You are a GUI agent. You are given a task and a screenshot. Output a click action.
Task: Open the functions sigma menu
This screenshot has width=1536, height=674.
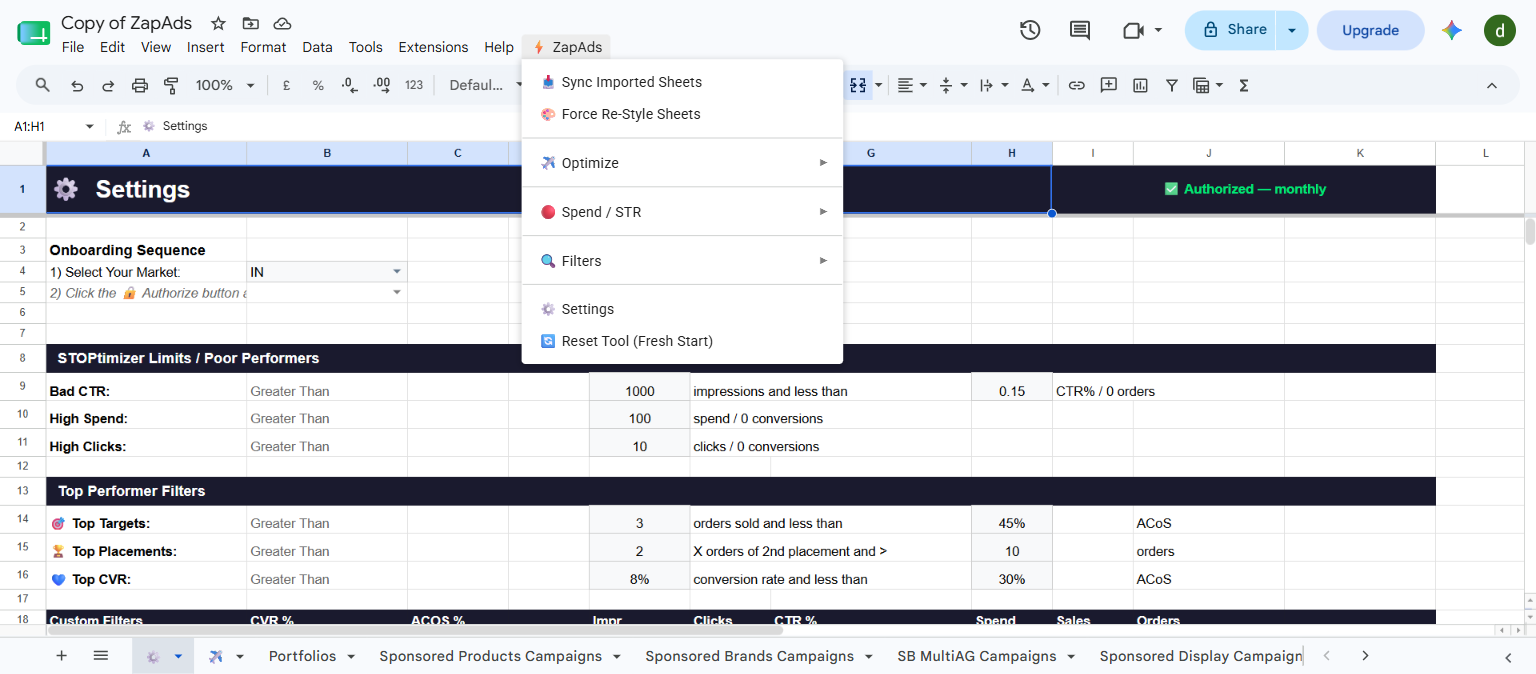pyautogui.click(x=1244, y=85)
